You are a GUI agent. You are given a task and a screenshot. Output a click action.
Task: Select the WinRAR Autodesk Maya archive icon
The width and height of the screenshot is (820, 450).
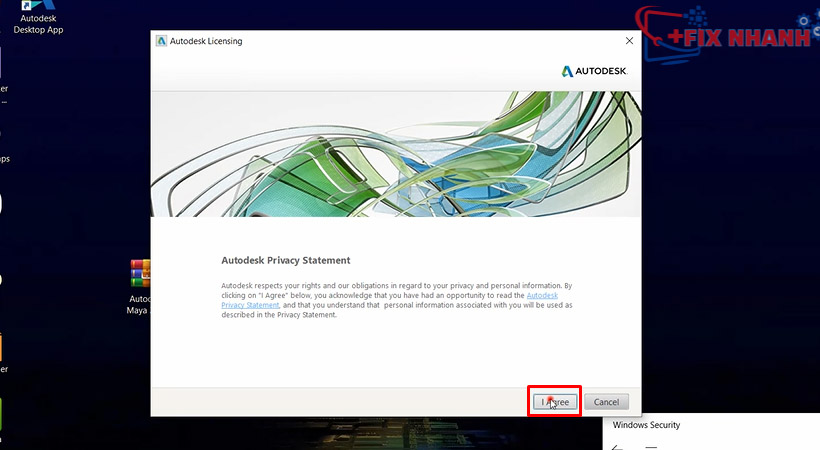141,274
